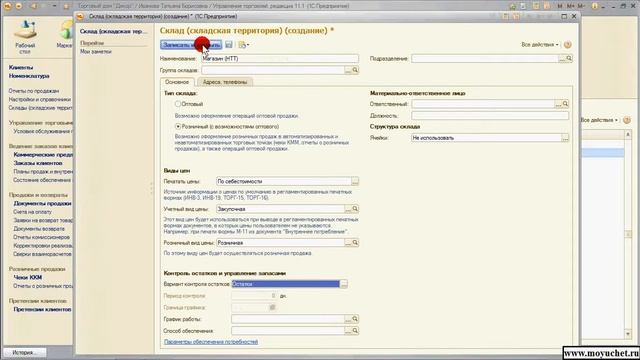Open Параметры обеспечения потребностей link
The width and height of the screenshot is (640, 360).
click(211, 342)
